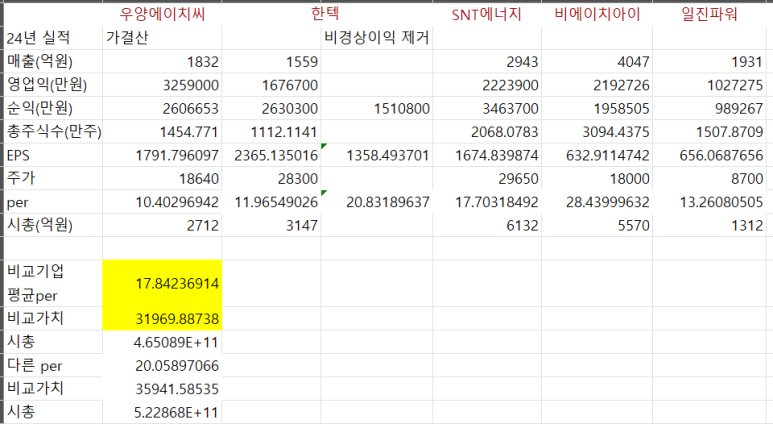Screen dimensions: 773x424
Task: Click EPS cell 2365.135016
Action: [x=271, y=155]
